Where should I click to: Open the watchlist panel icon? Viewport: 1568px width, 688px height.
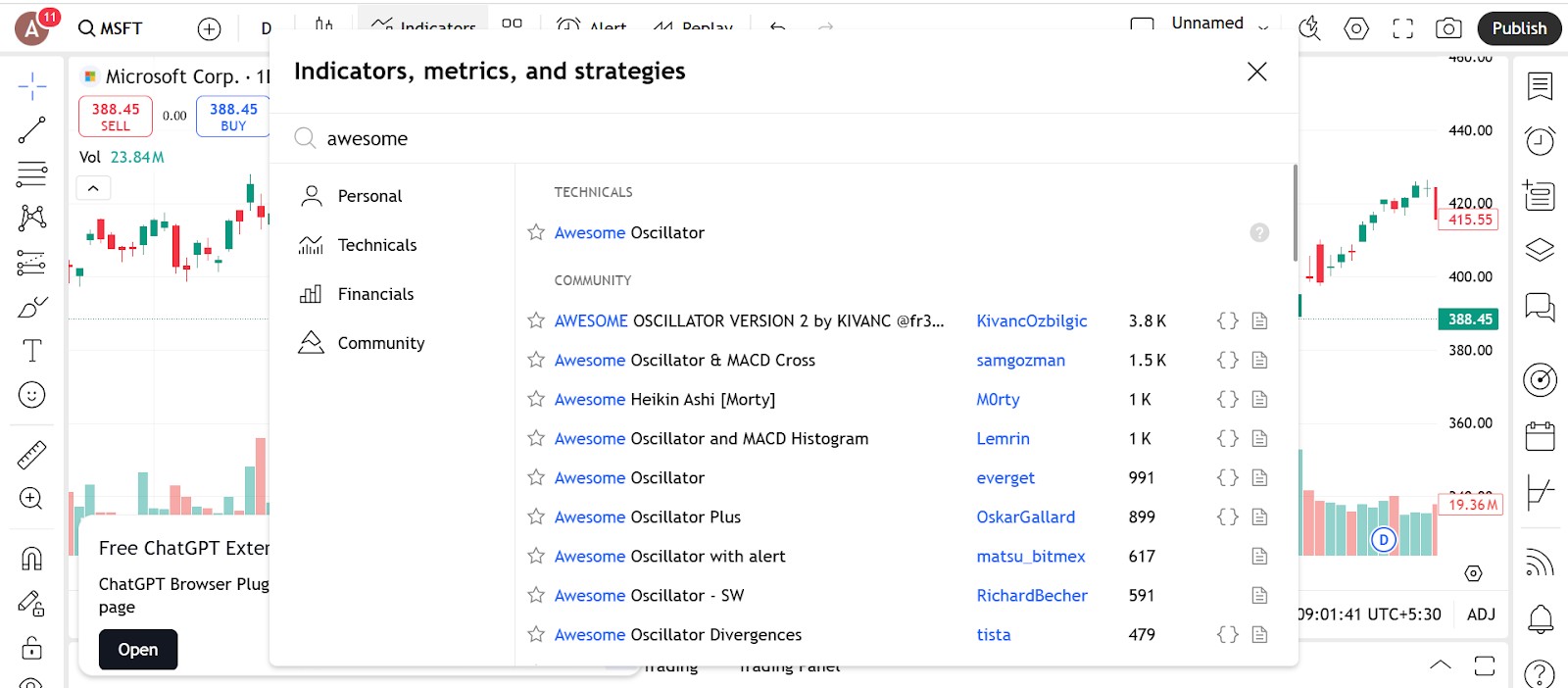1540,86
